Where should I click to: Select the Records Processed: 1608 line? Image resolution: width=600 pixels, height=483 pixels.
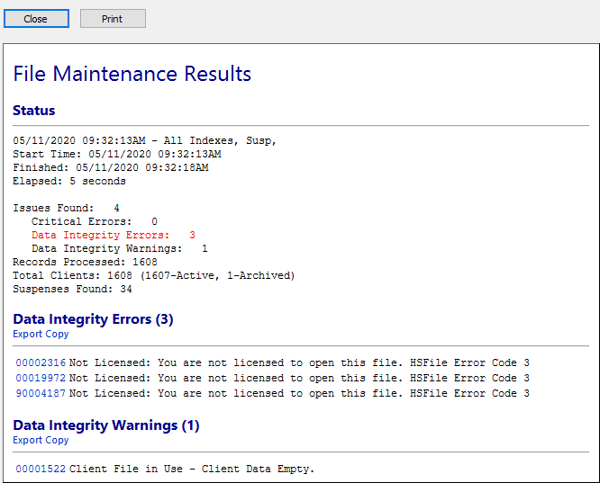coord(85,262)
